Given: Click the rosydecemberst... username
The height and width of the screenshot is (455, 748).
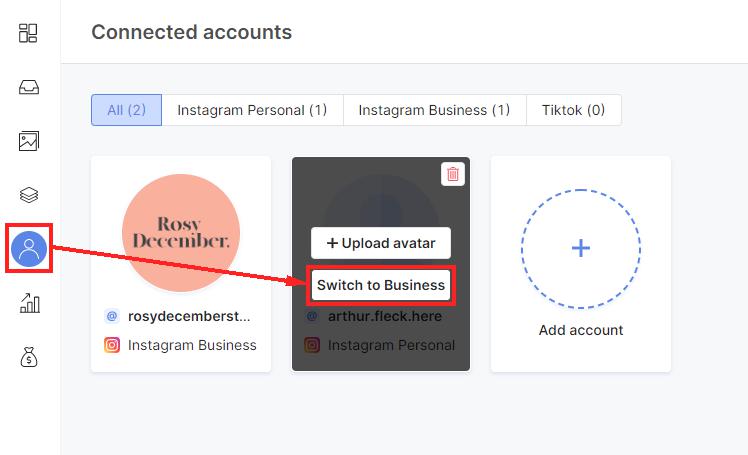Looking at the screenshot, I should [189, 316].
